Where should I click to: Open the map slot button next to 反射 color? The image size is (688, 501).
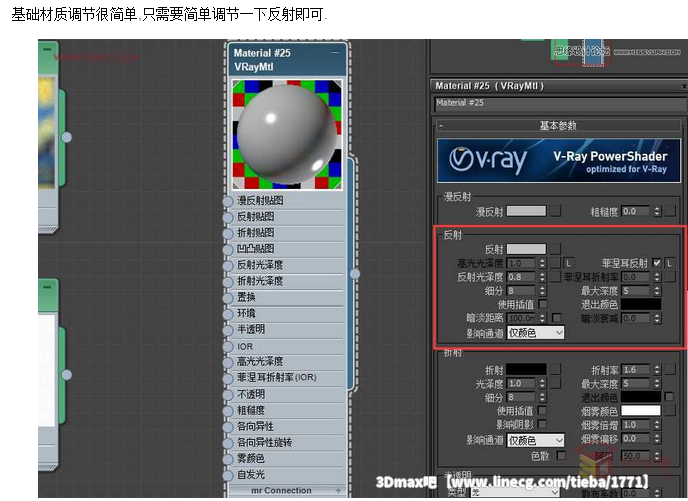[555, 249]
